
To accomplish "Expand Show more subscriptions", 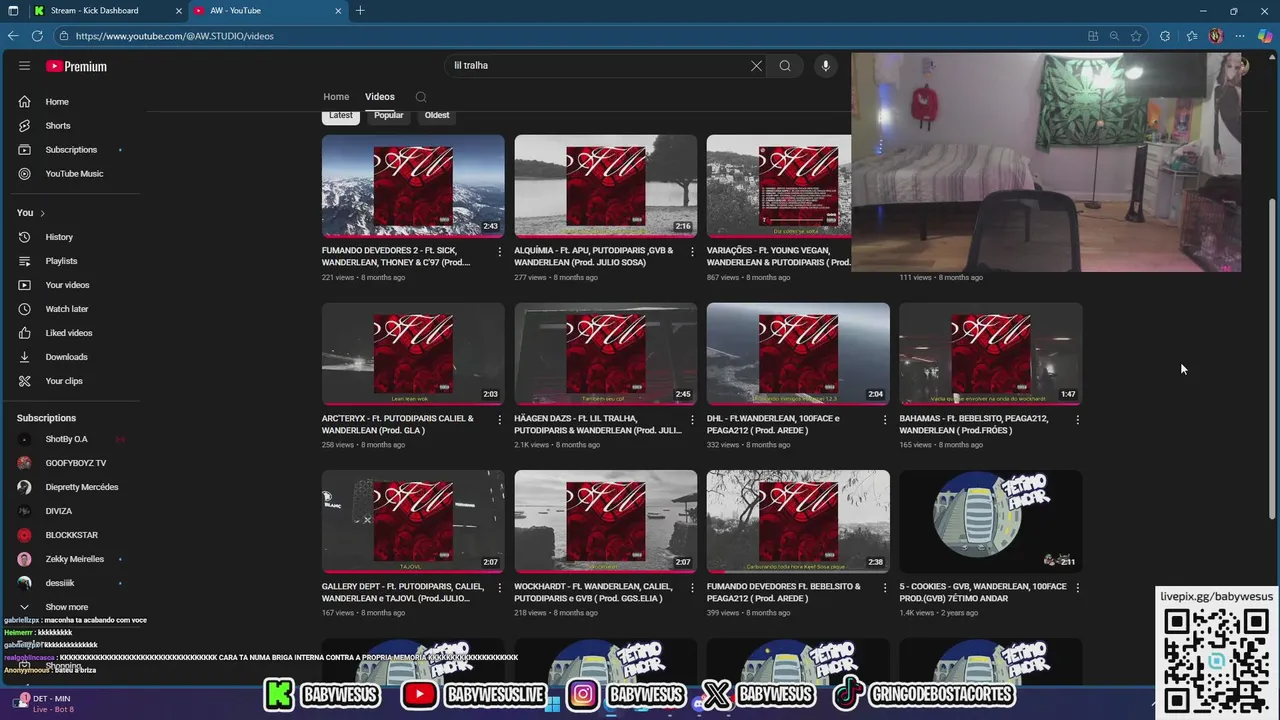I will 66,607.
